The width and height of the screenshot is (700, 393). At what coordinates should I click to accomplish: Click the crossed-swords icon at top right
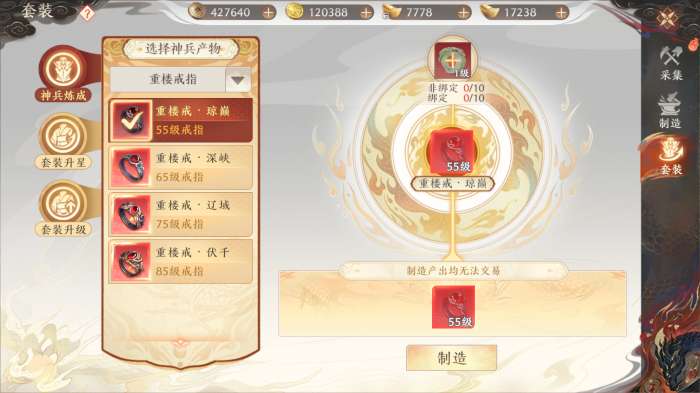pyautogui.click(x=667, y=18)
